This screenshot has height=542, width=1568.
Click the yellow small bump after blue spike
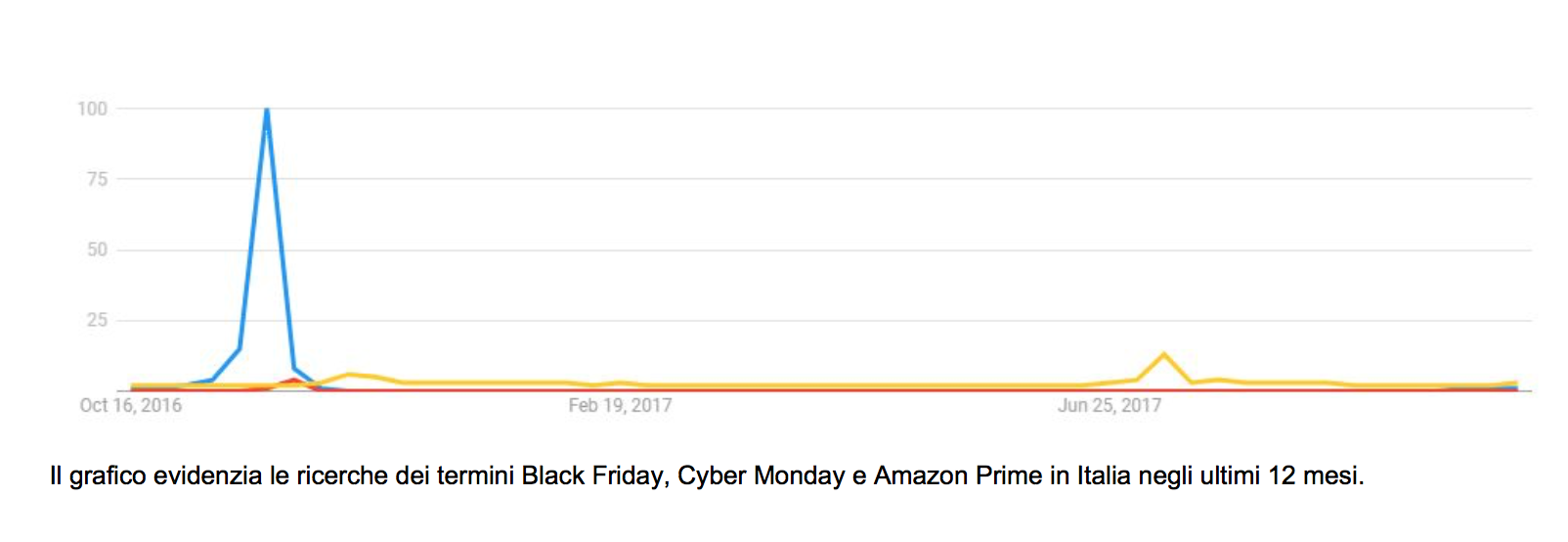pyautogui.click(x=349, y=375)
